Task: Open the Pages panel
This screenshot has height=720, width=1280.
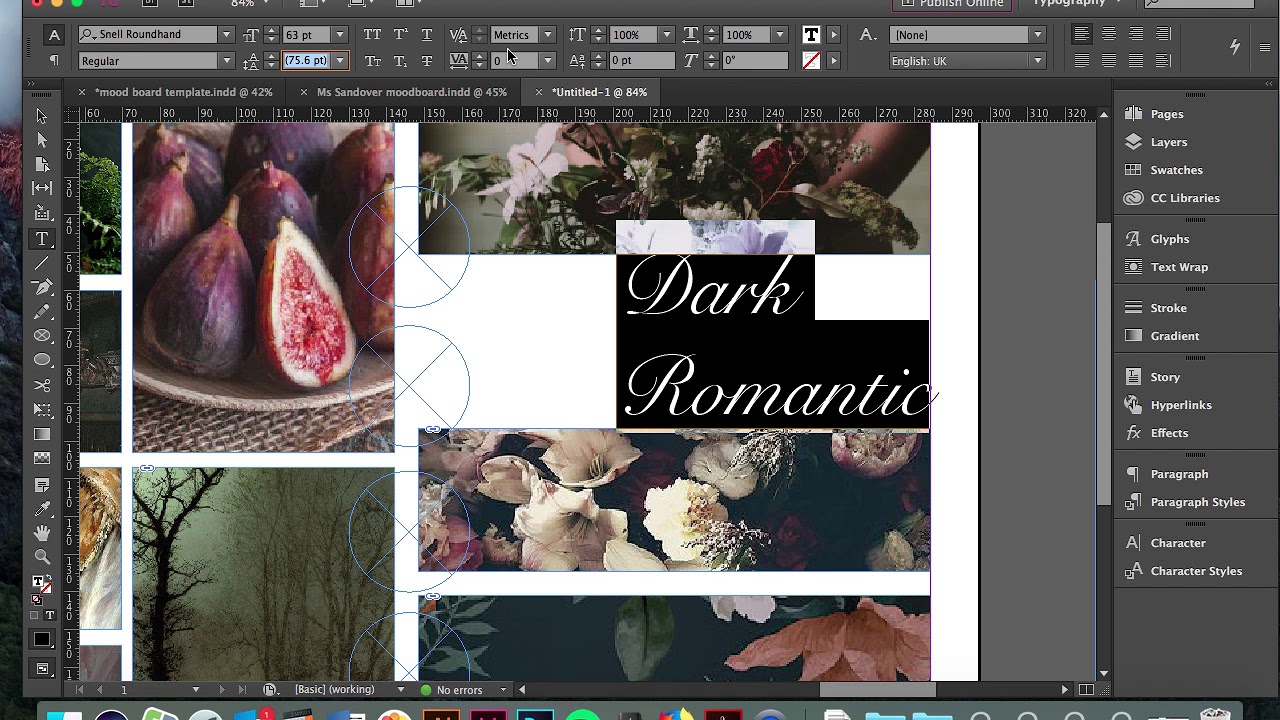Action: click(x=1167, y=114)
